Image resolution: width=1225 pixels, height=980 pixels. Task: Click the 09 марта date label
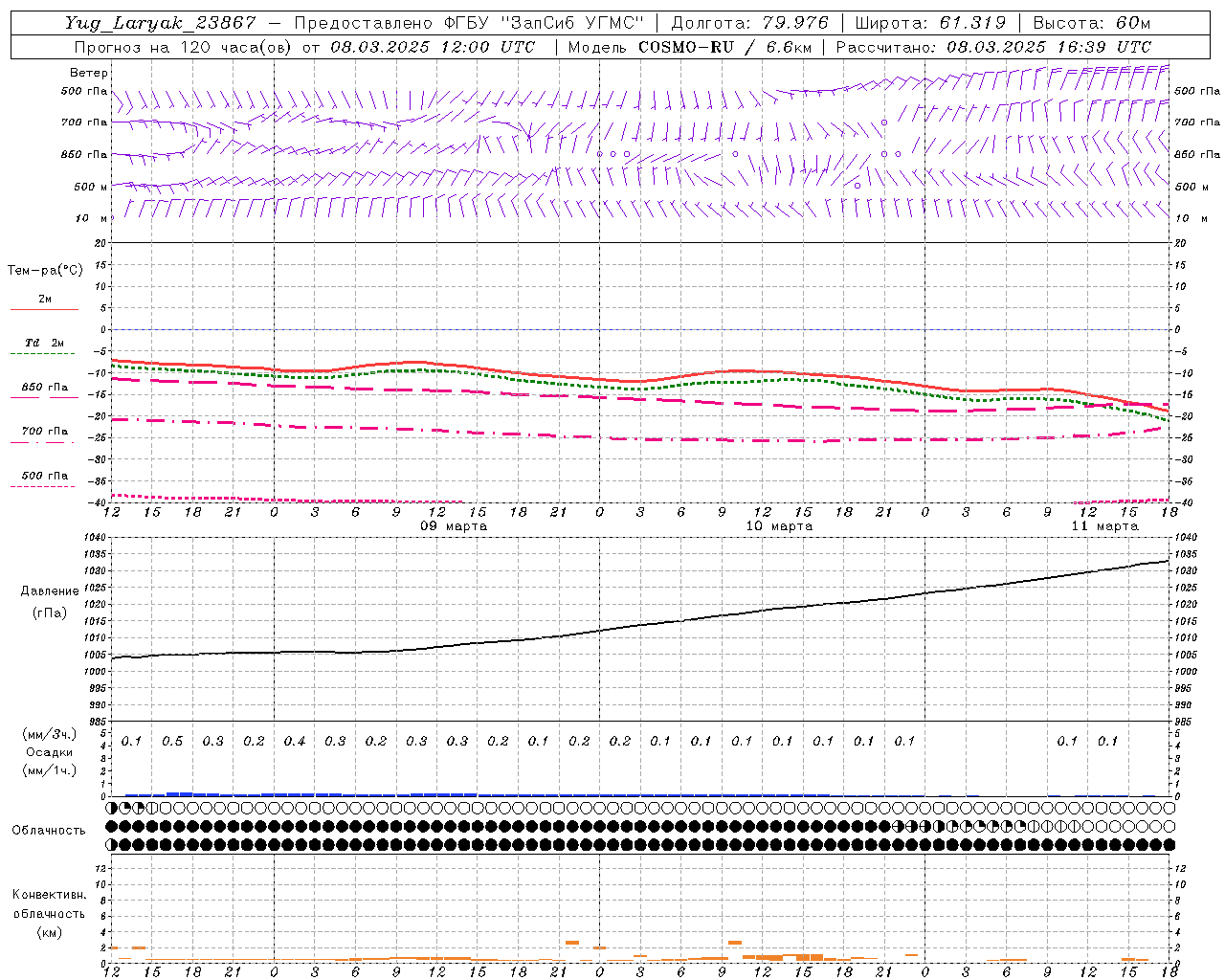(x=454, y=526)
